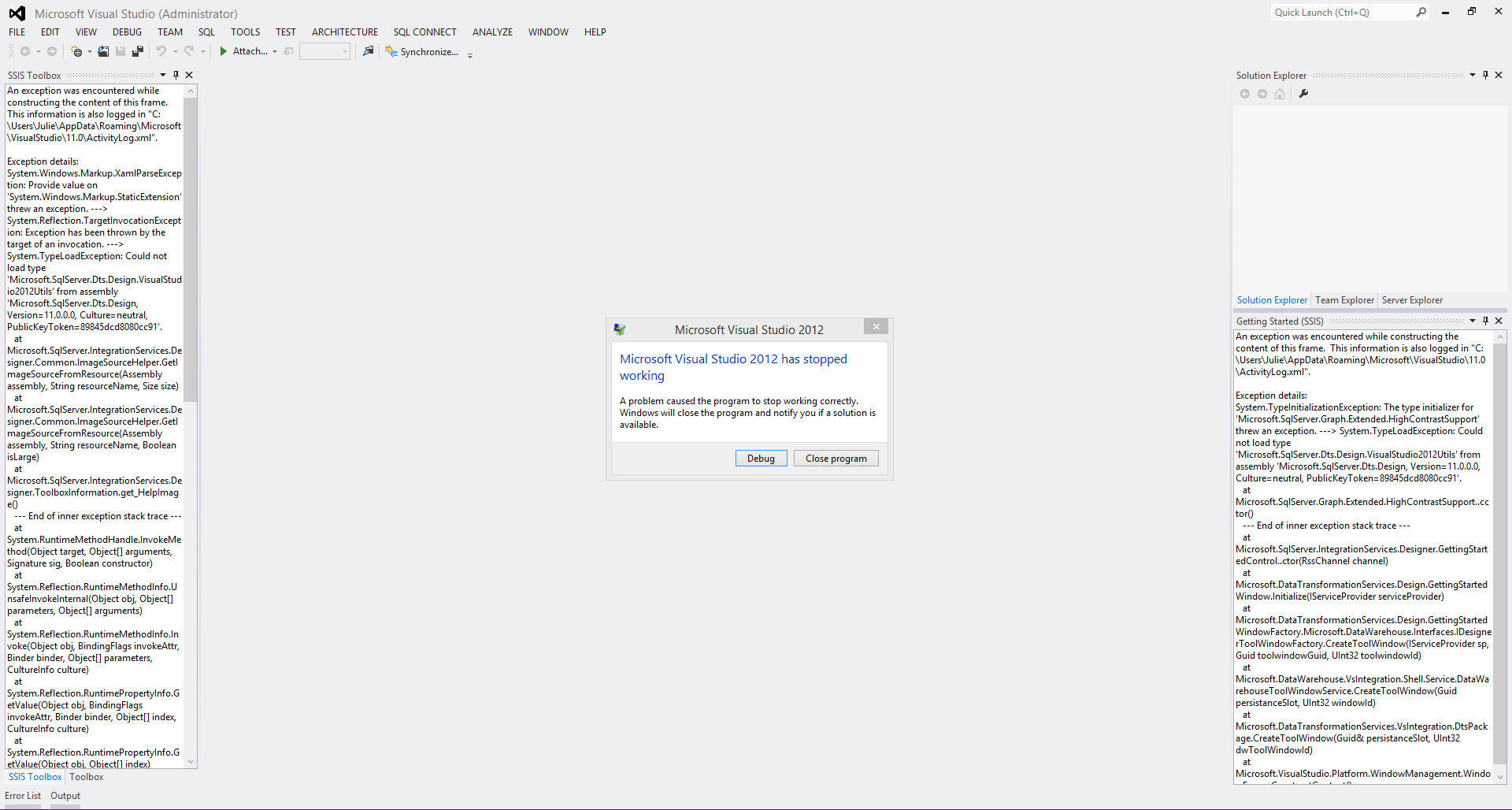Viewport: 1512px width, 810px height.
Task: Close the Getting Started (SSIS) panel
Action: click(1499, 321)
